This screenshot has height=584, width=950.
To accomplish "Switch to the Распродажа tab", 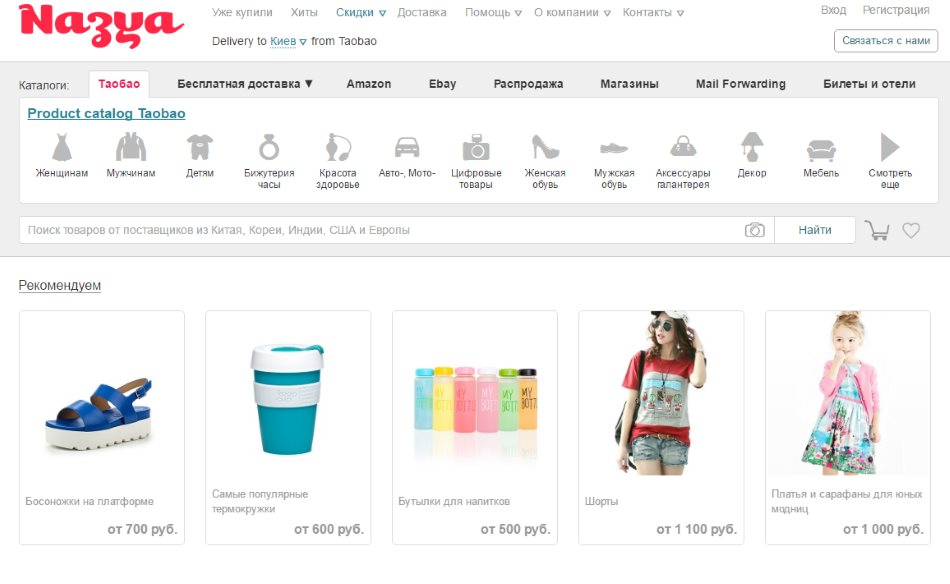I will point(528,84).
